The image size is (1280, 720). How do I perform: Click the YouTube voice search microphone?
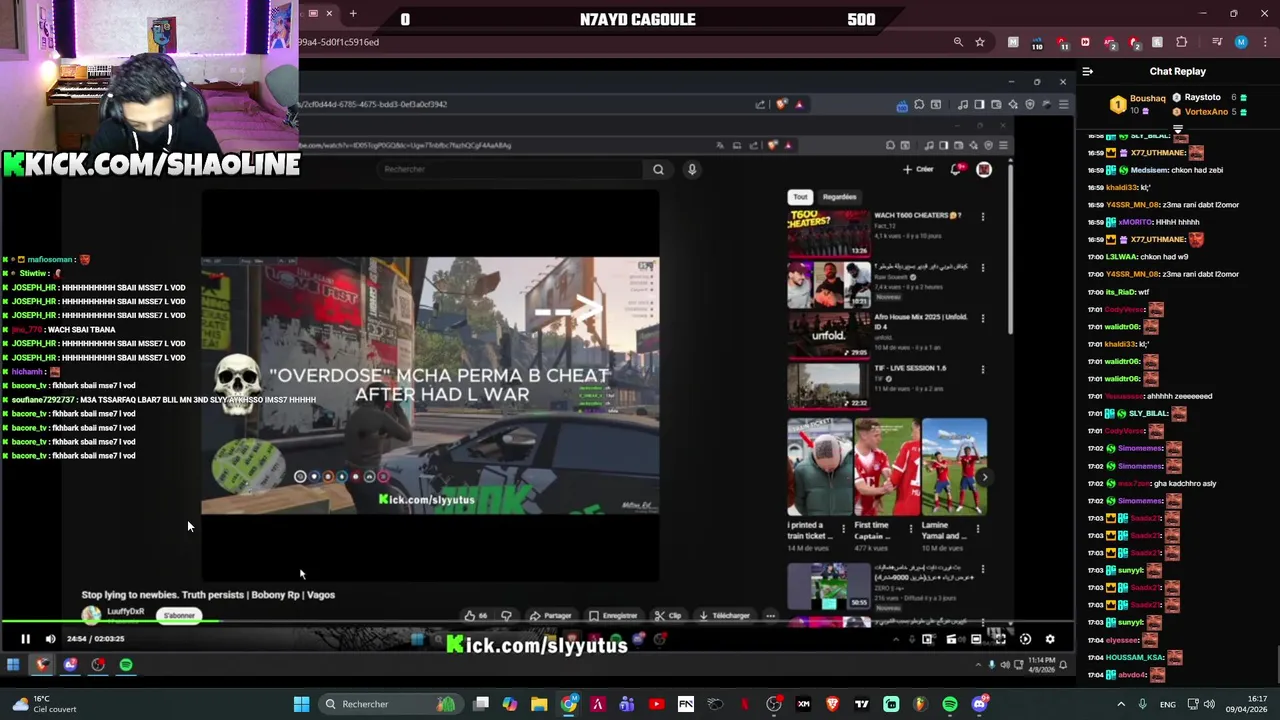click(x=691, y=169)
